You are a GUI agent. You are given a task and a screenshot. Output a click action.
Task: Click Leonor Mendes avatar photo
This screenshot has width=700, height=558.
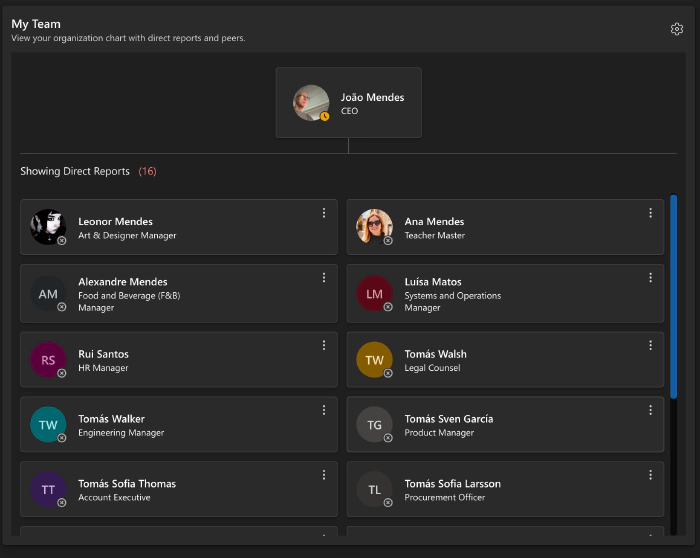pyautogui.click(x=48, y=227)
